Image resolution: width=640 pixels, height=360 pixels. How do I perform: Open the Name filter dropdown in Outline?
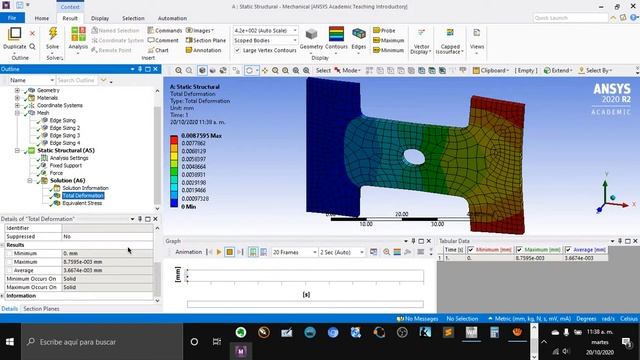point(31,80)
